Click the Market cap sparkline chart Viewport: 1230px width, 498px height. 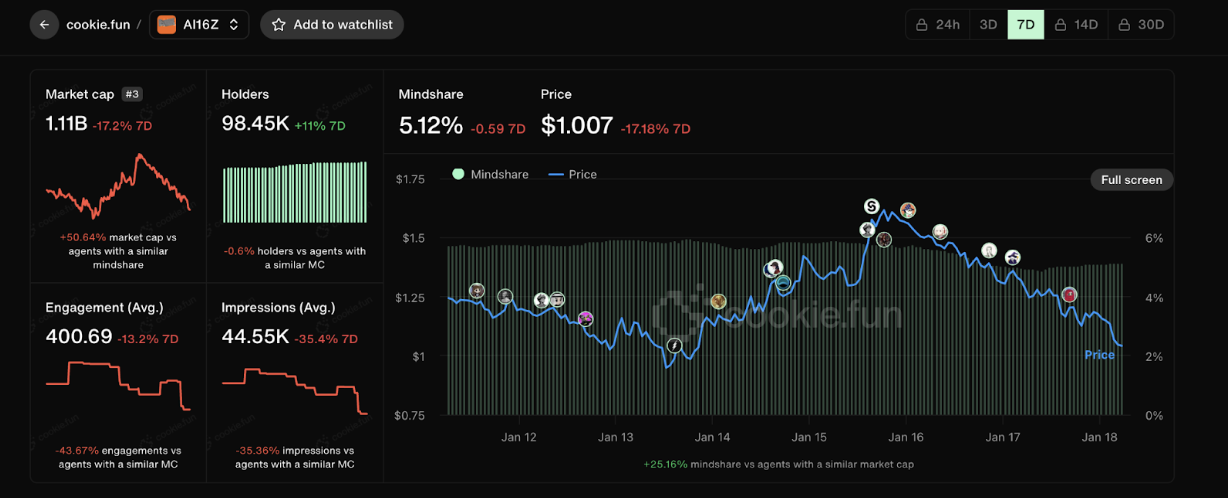[118, 187]
